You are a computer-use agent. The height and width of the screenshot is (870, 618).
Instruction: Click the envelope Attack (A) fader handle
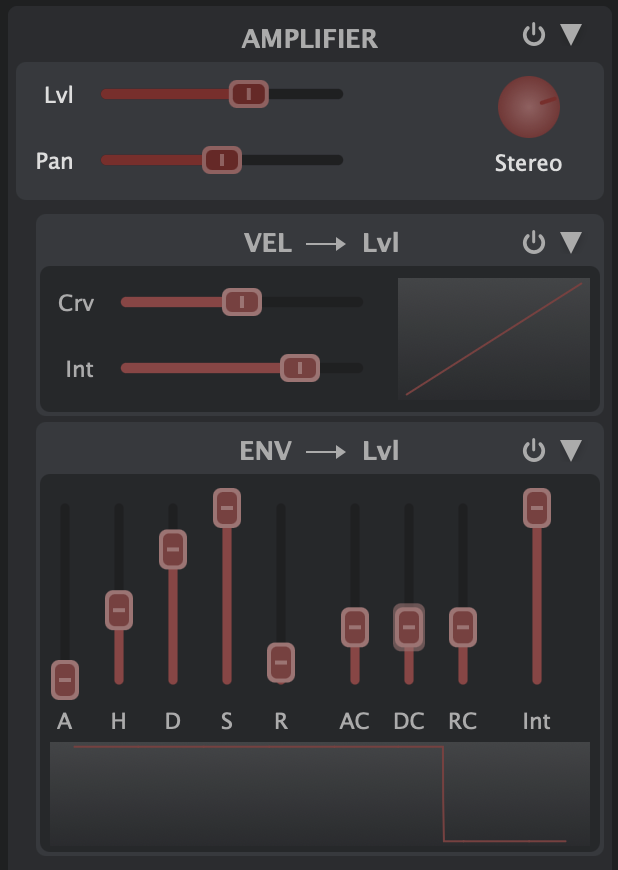[65, 680]
